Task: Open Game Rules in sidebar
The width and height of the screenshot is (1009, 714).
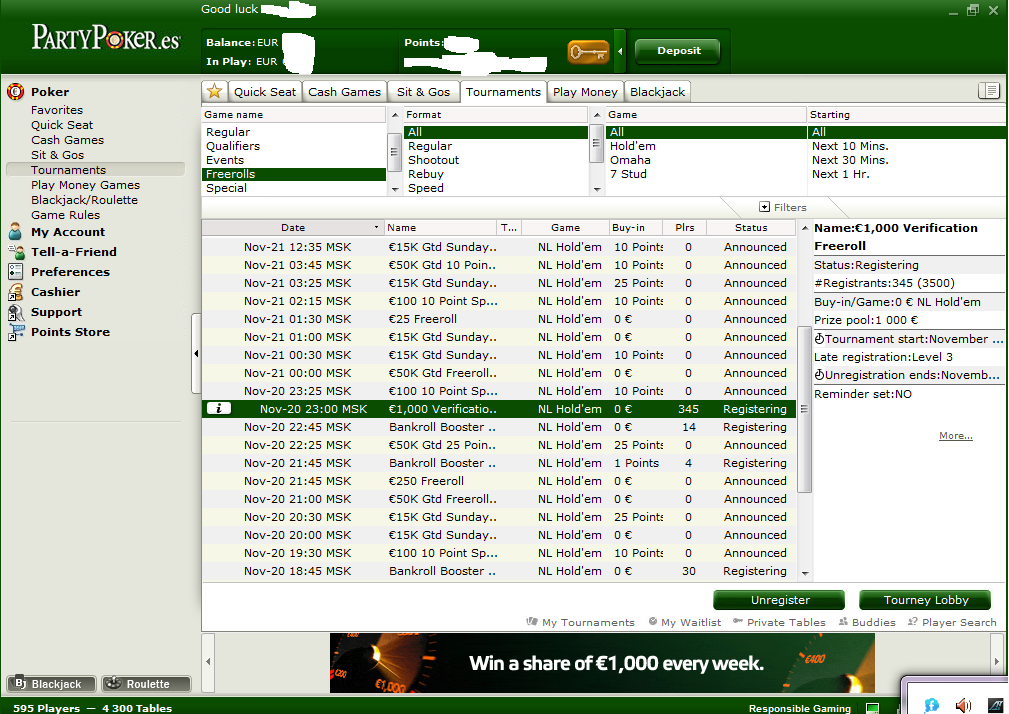Action: click(66, 215)
